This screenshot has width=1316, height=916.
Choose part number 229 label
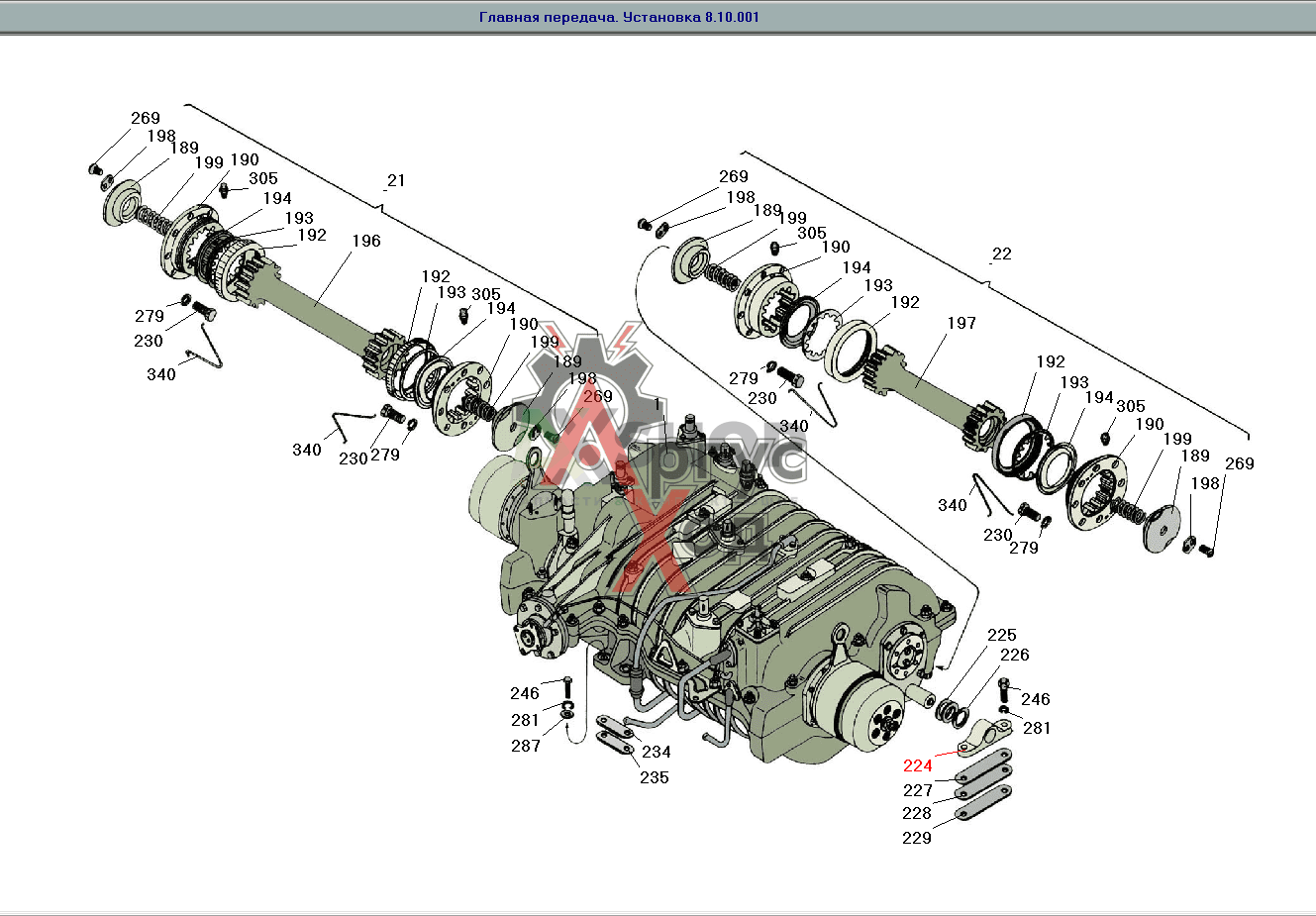pyautogui.click(x=916, y=838)
